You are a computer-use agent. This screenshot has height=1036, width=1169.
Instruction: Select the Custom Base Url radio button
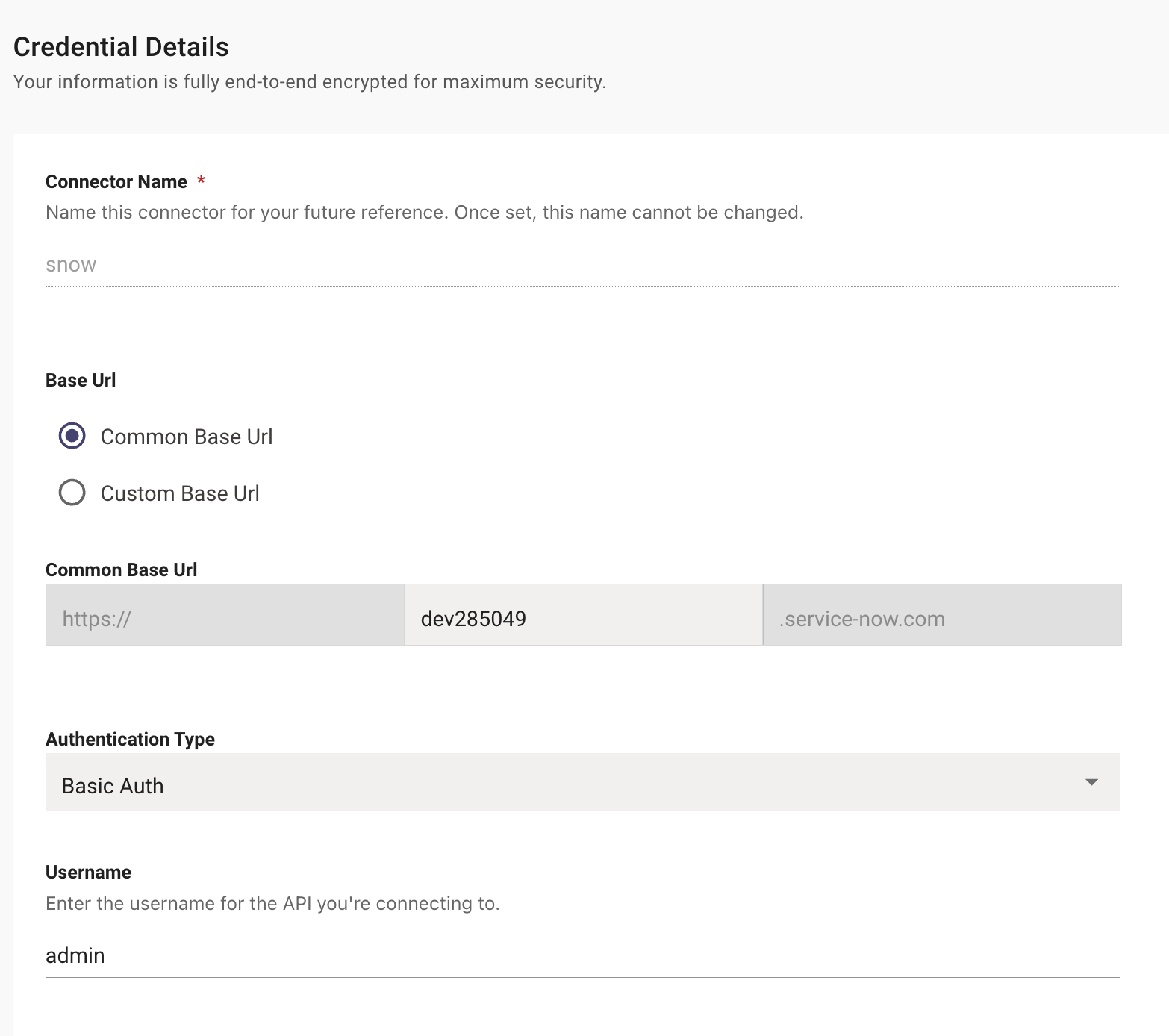(72, 493)
